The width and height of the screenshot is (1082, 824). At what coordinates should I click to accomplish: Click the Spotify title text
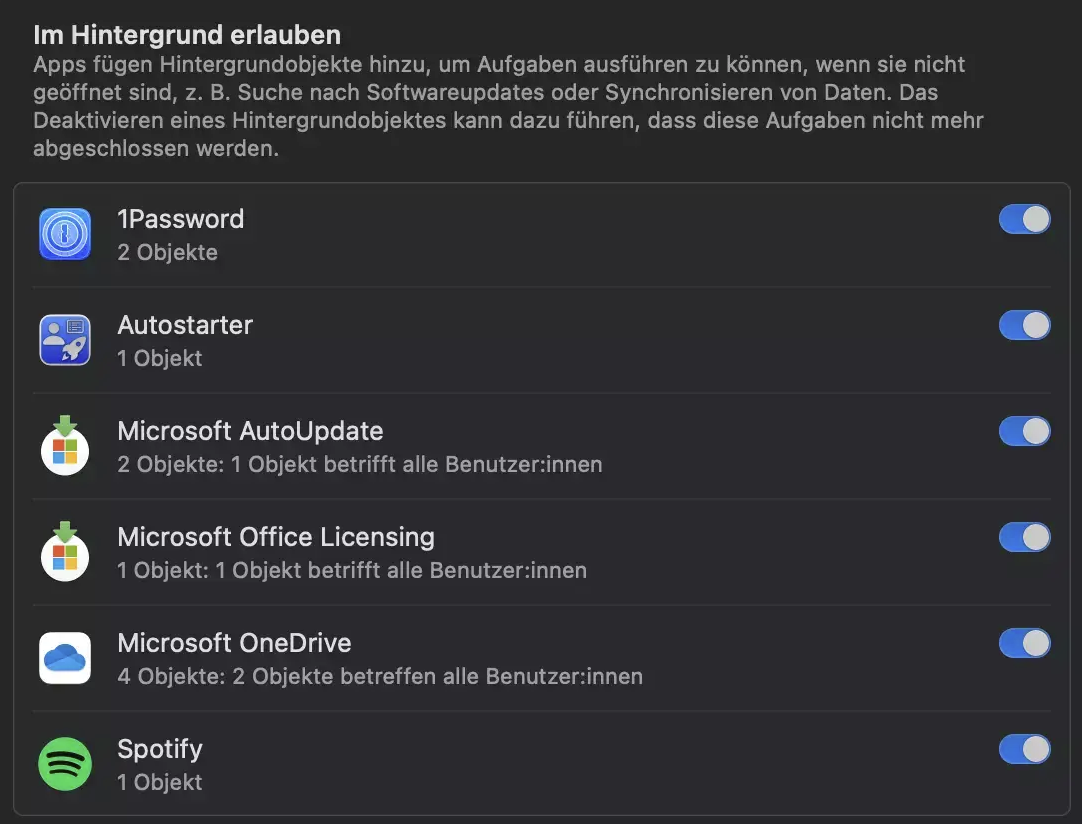pyautogui.click(x=160, y=749)
